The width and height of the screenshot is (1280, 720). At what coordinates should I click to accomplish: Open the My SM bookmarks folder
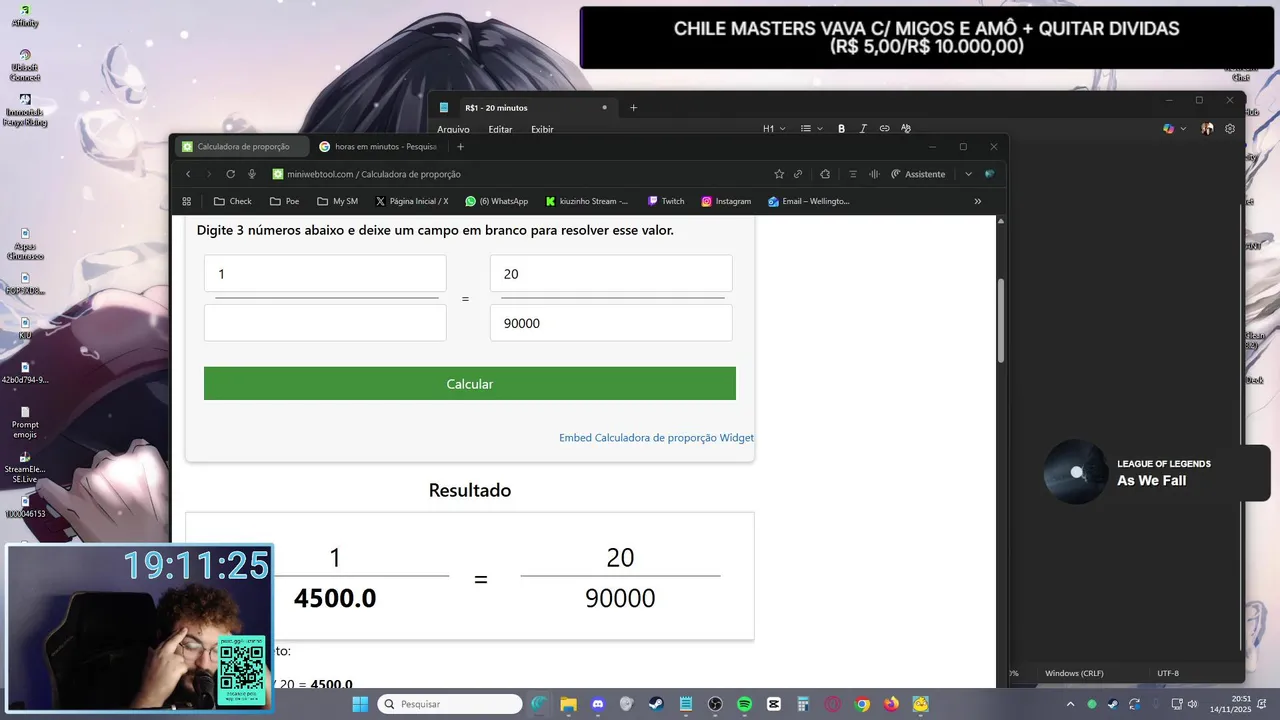[337, 201]
